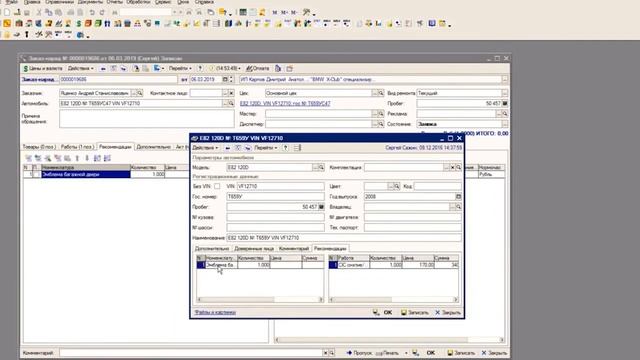Open the magnifier next to Автомобиль field in order

point(231,104)
